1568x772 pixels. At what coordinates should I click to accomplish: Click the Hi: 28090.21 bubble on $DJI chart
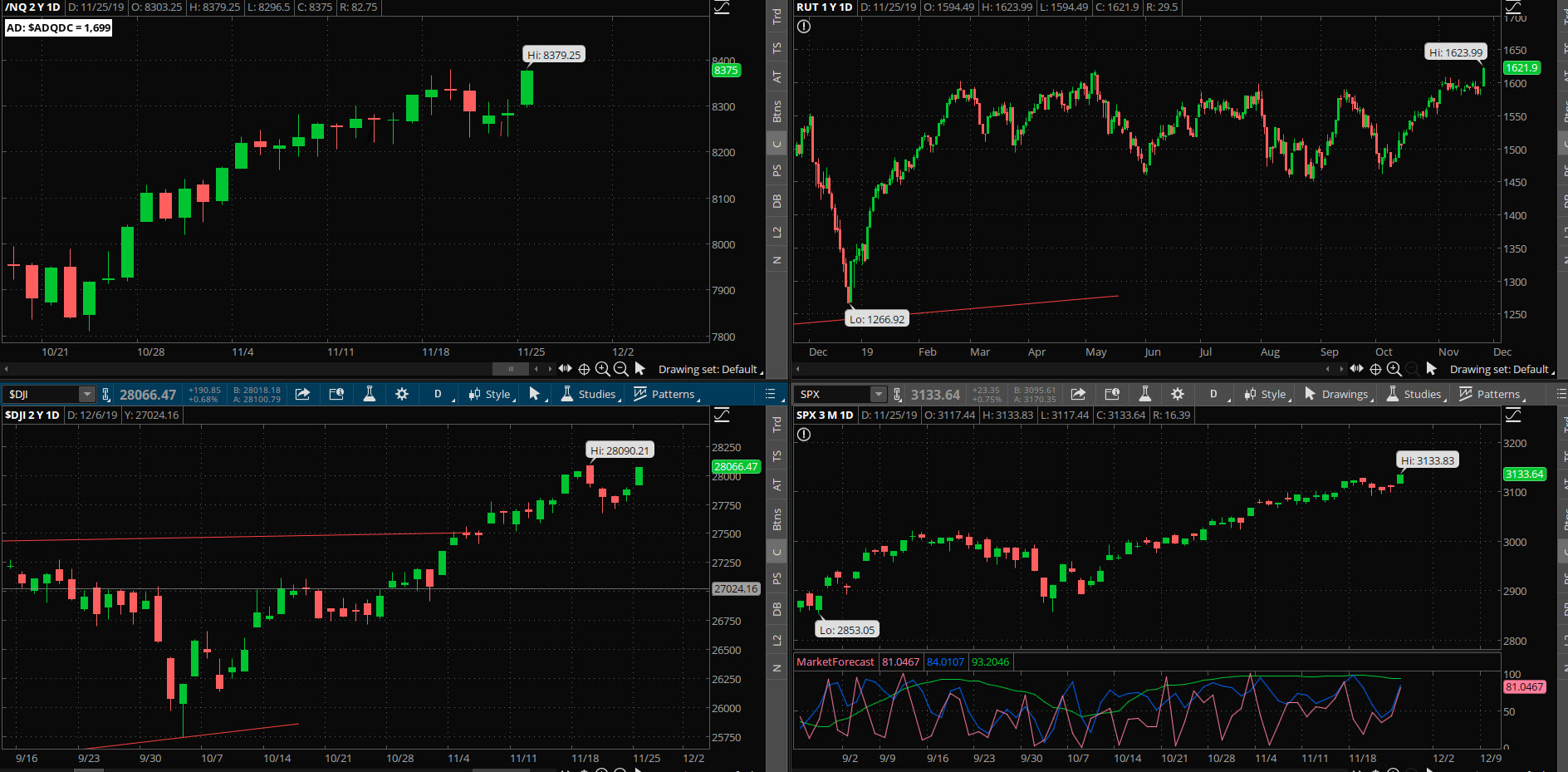point(620,450)
